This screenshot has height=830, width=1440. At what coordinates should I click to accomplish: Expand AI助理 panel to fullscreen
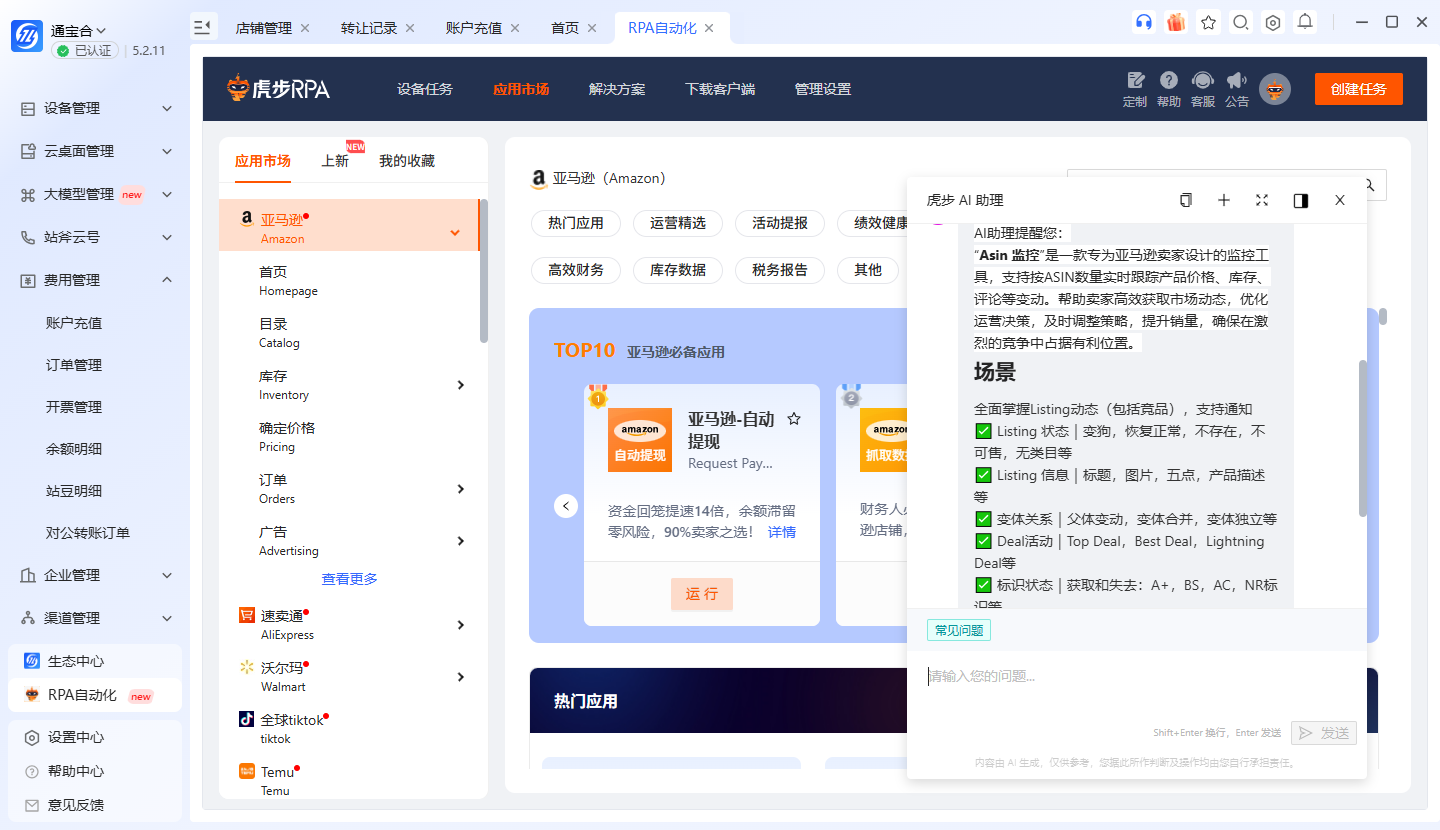click(1262, 200)
